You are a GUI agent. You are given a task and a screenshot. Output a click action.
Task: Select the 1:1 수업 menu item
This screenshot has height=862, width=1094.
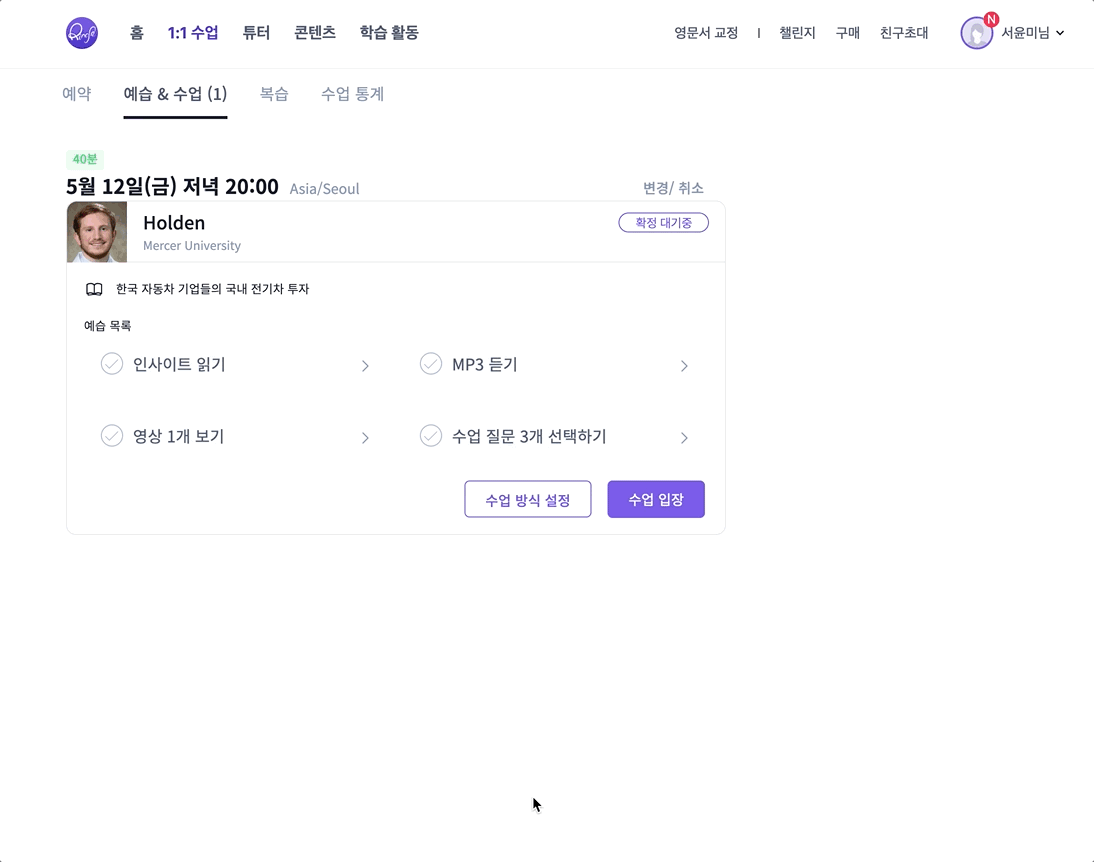pos(193,33)
